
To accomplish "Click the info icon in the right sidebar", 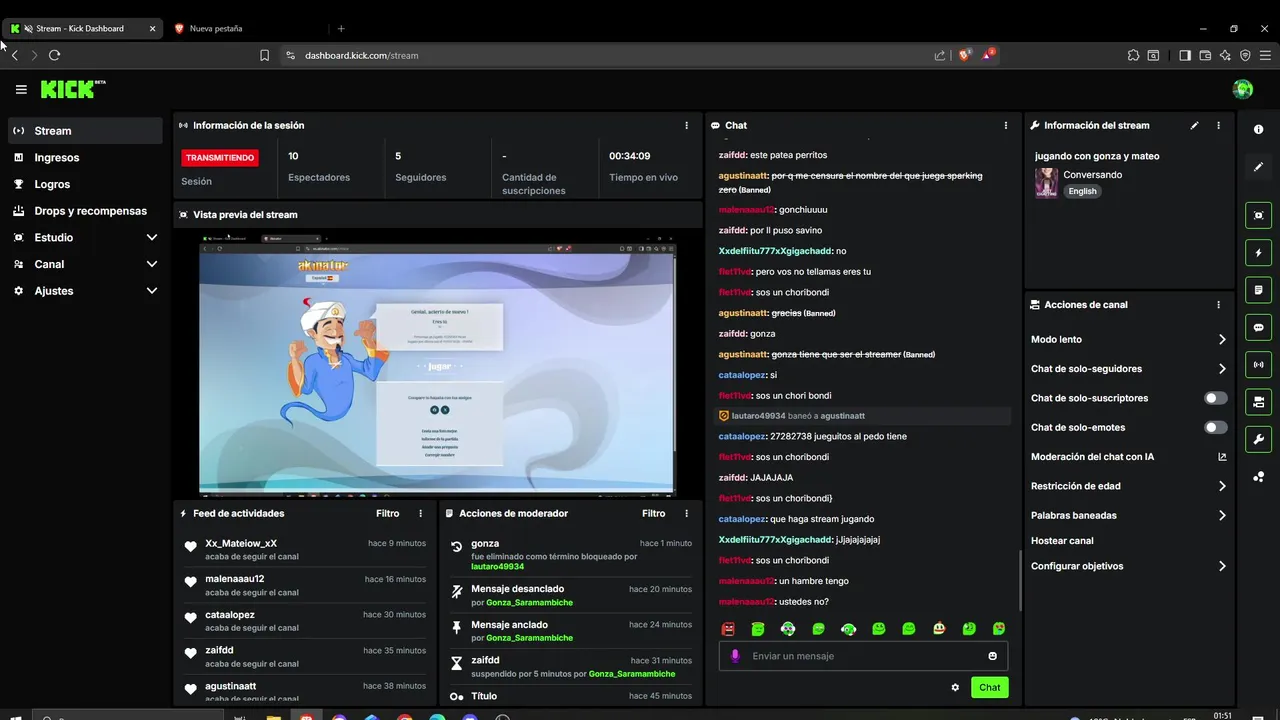I will pyautogui.click(x=1259, y=130).
